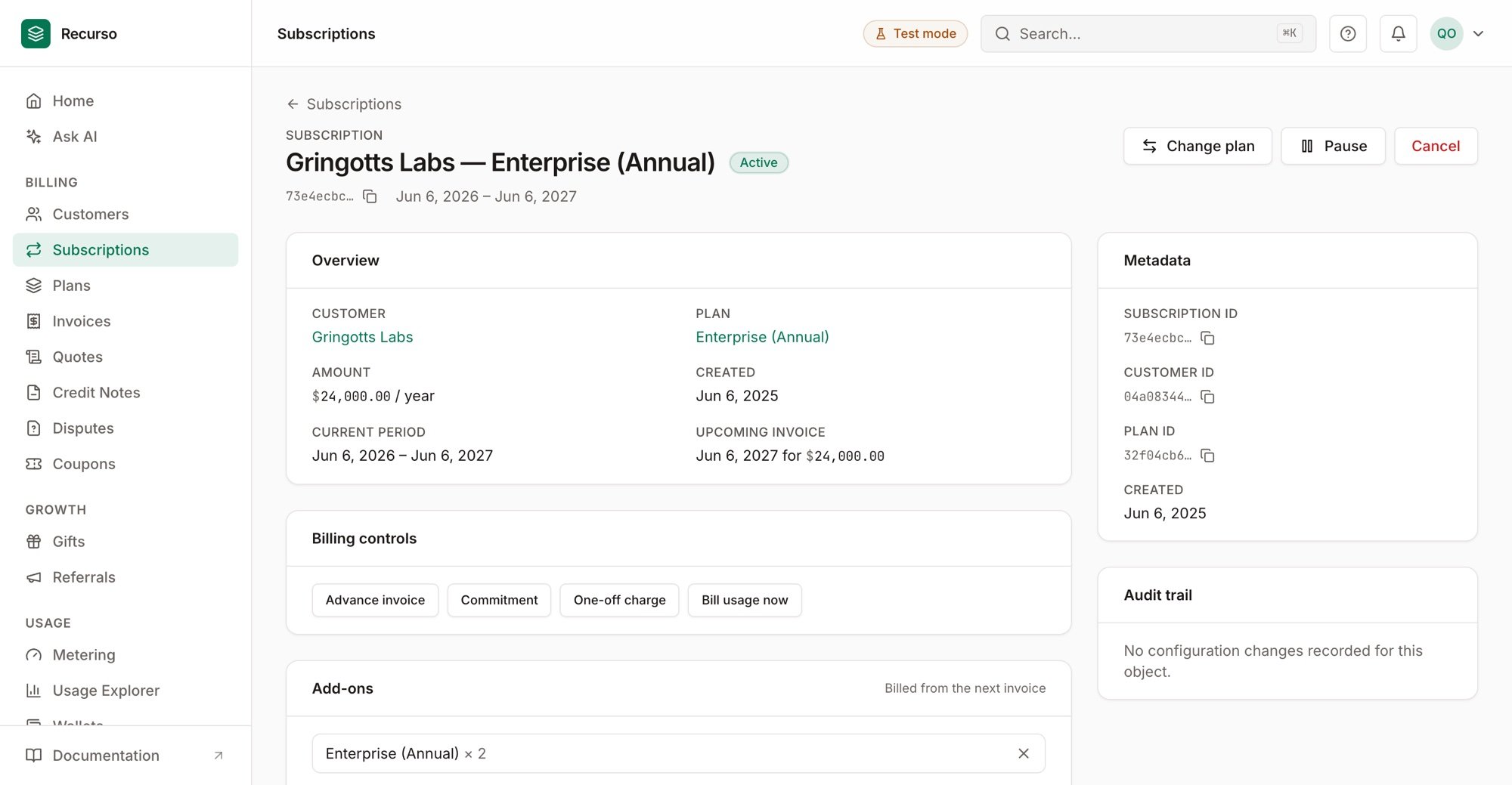Click Bill usage now
Image resolution: width=1512 pixels, height=785 pixels.
point(745,600)
